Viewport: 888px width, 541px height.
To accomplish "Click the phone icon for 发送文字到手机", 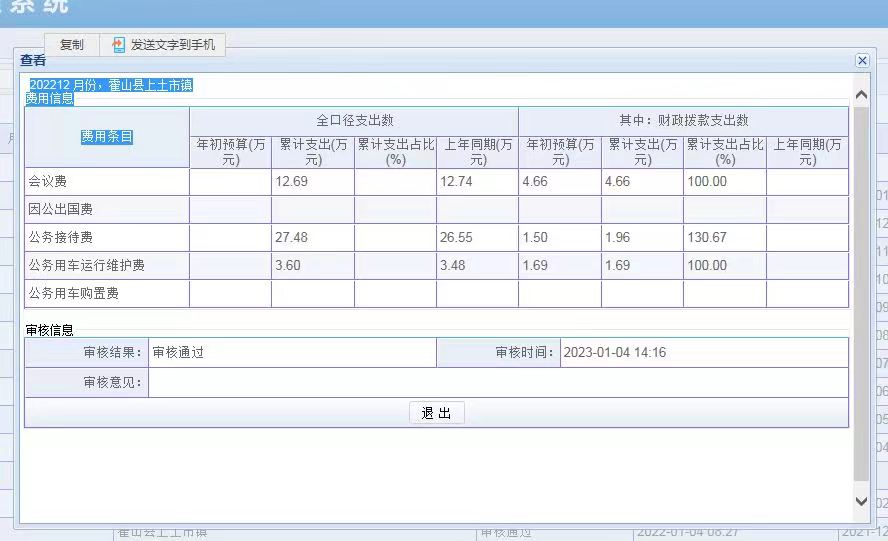I will (x=119, y=45).
